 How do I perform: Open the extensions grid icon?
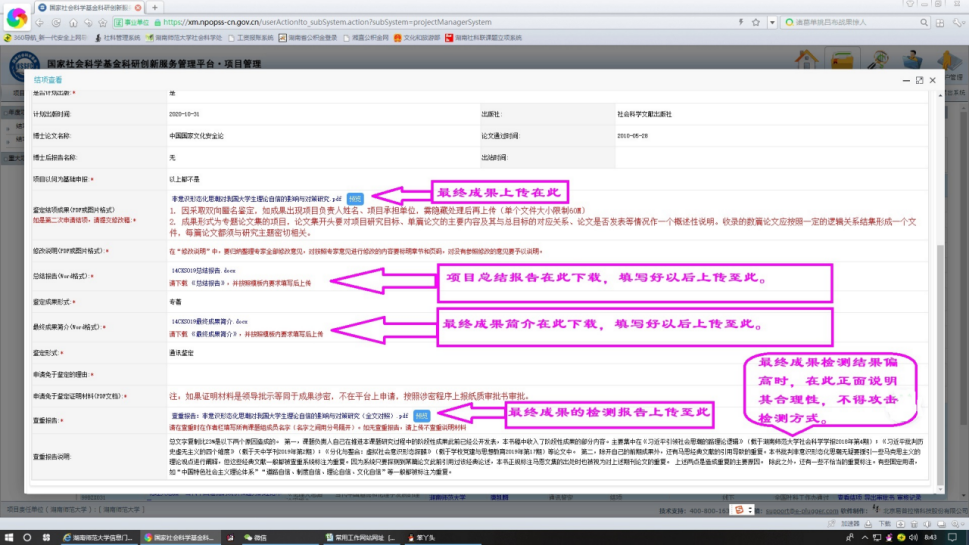940,22
